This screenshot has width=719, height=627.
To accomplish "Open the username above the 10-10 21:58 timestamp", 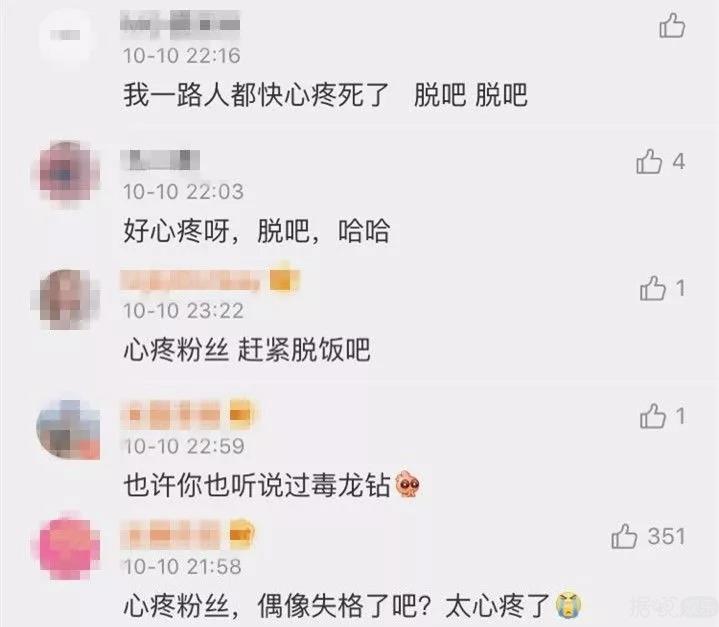I will (x=171, y=535).
